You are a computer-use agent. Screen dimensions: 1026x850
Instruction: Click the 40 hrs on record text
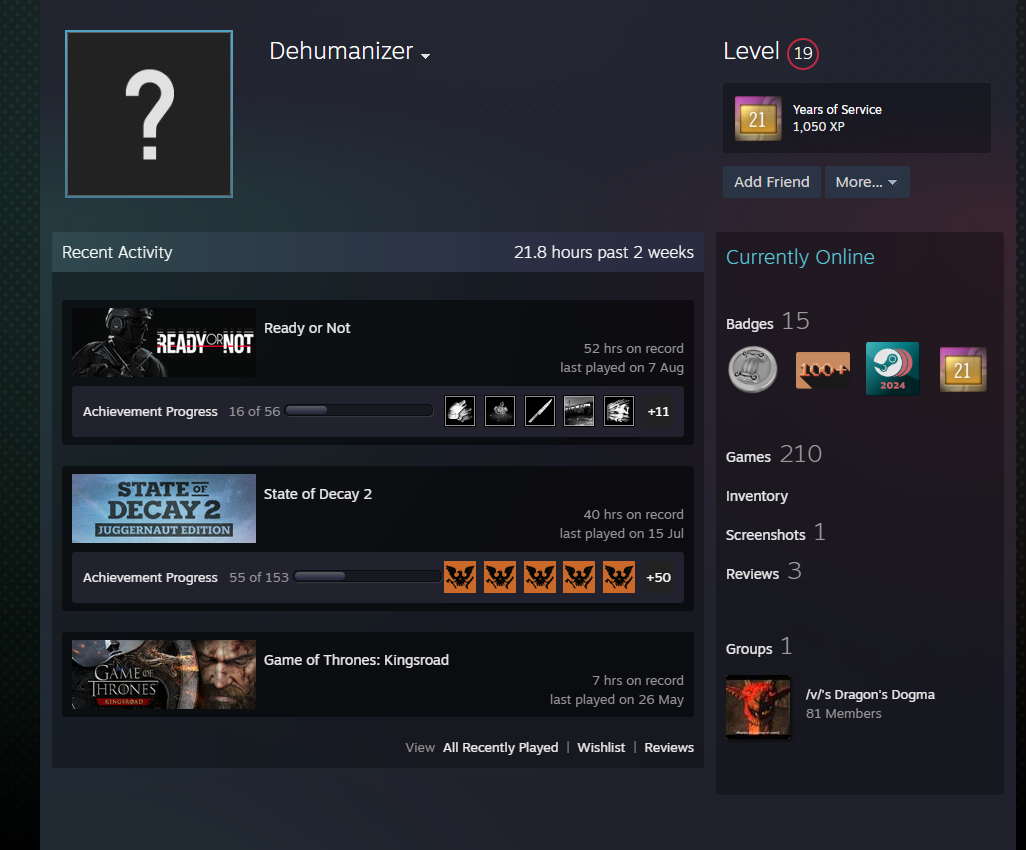[x=633, y=514]
